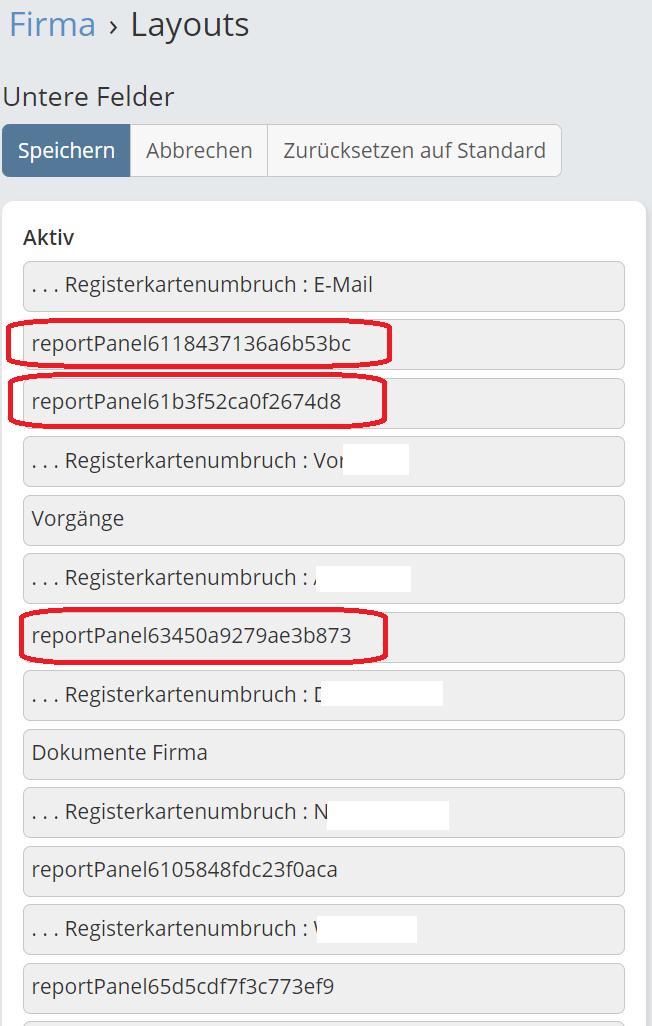
Task: Click the Firma breadcrumb link
Action: 52,24
